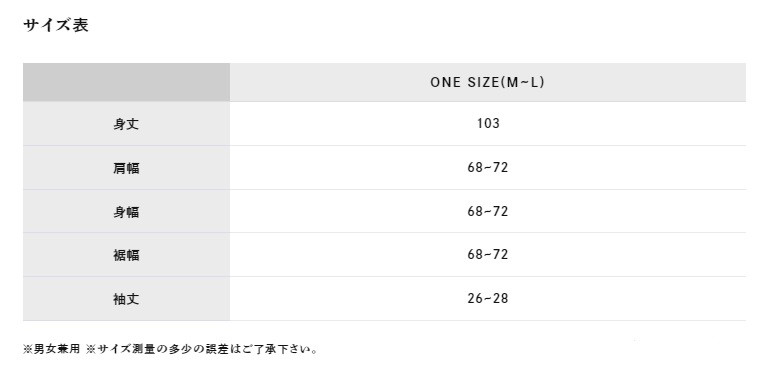Click the 男女兼用 note text
This screenshot has height=380, width=774.
coord(56,349)
